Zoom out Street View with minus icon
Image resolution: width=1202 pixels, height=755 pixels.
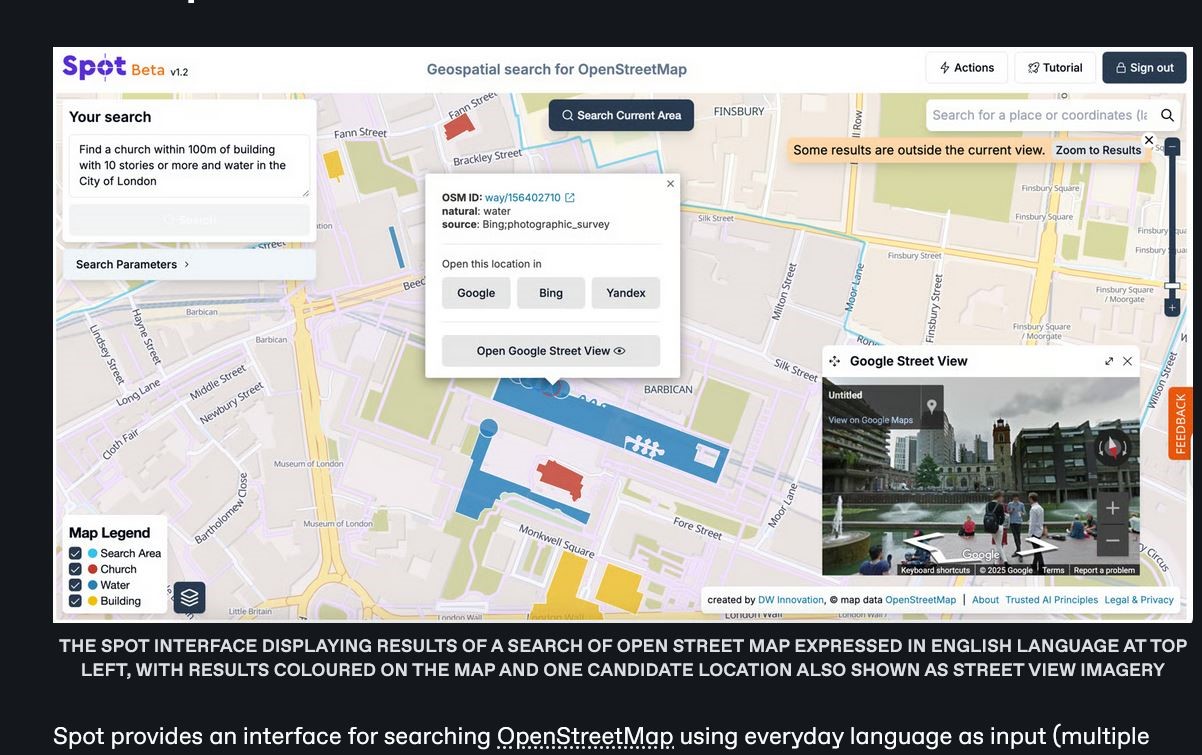[1112, 540]
